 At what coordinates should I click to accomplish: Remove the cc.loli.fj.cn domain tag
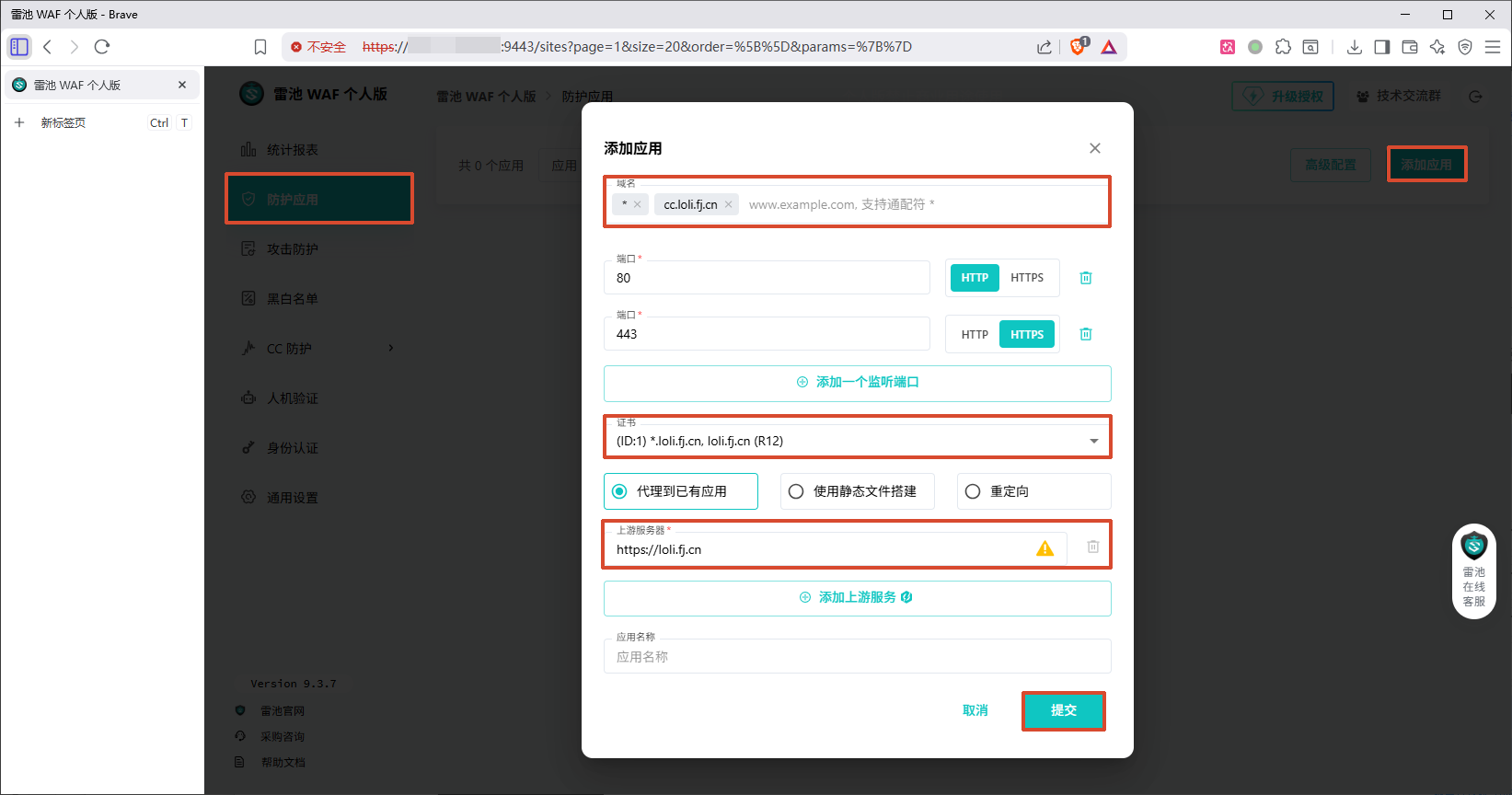[728, 204]
